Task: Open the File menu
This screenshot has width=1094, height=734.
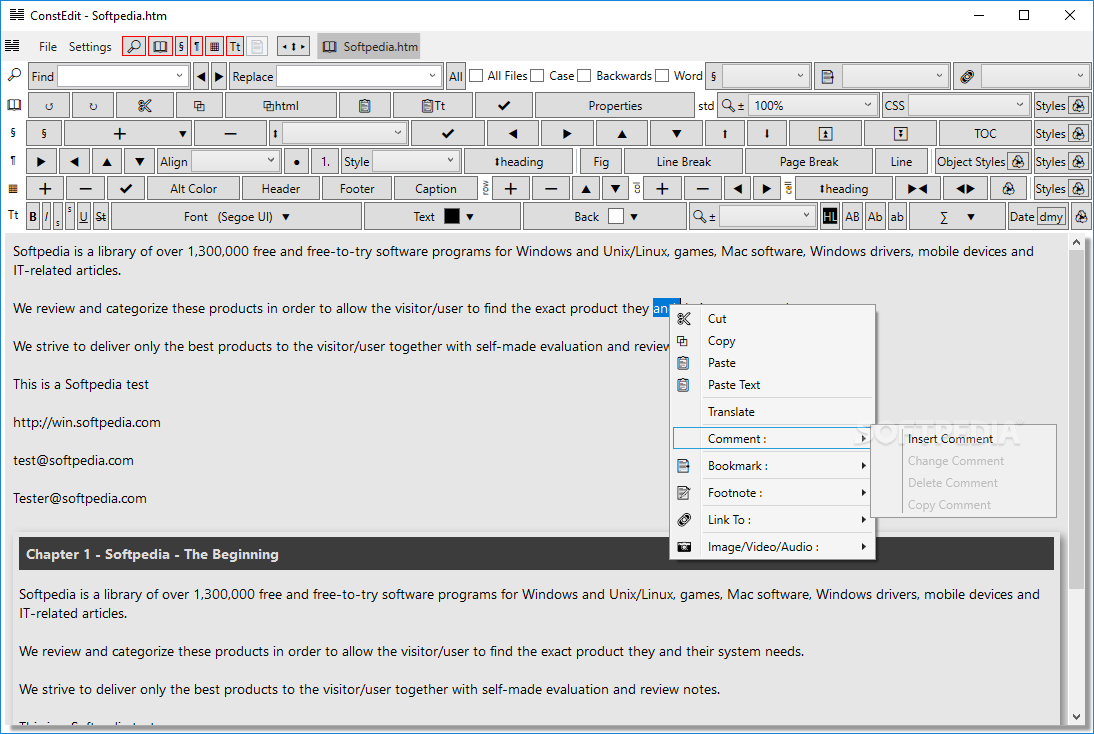Action: pos(48,47)
